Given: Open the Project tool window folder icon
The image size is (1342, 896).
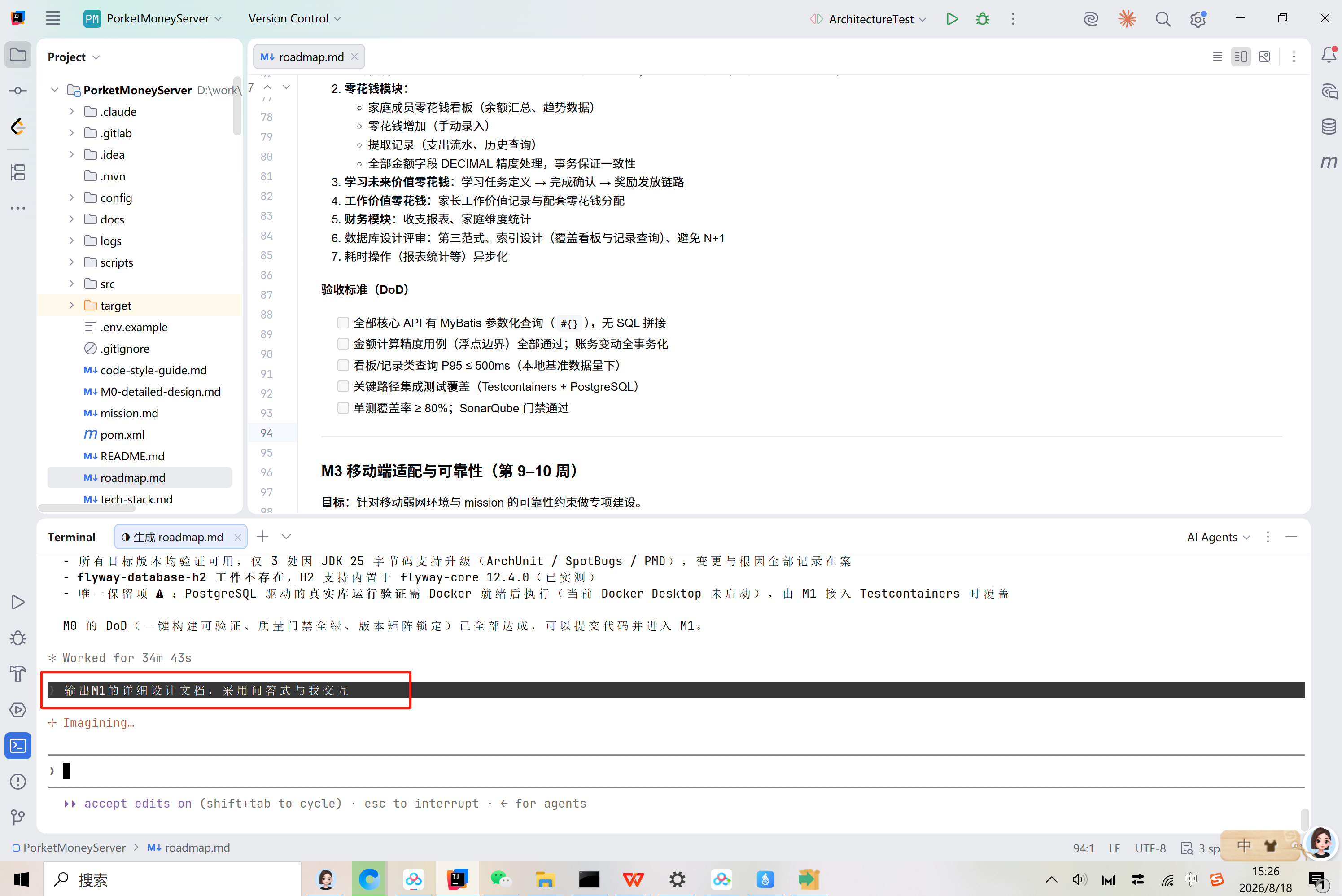Looking at the screenshot, I should click(x=17, y=56).
